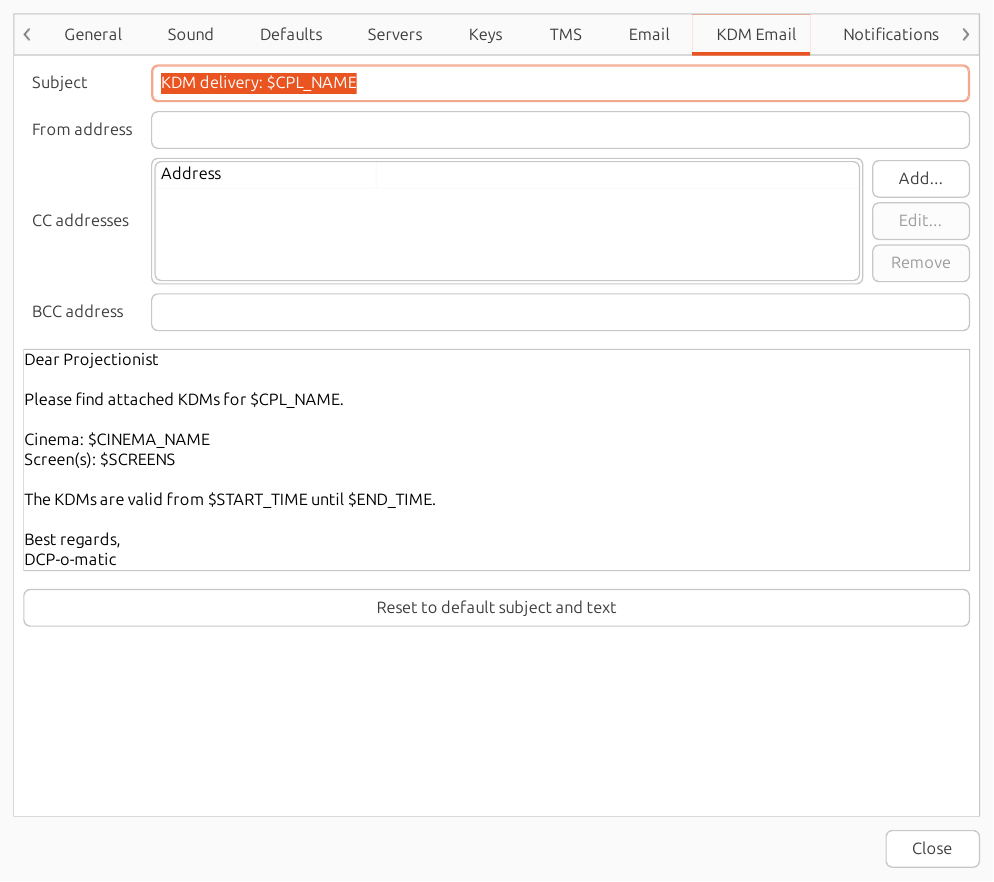Screen dimensions: 994x882
Task: Switch to the TMS tab
Action: point(565,34)
